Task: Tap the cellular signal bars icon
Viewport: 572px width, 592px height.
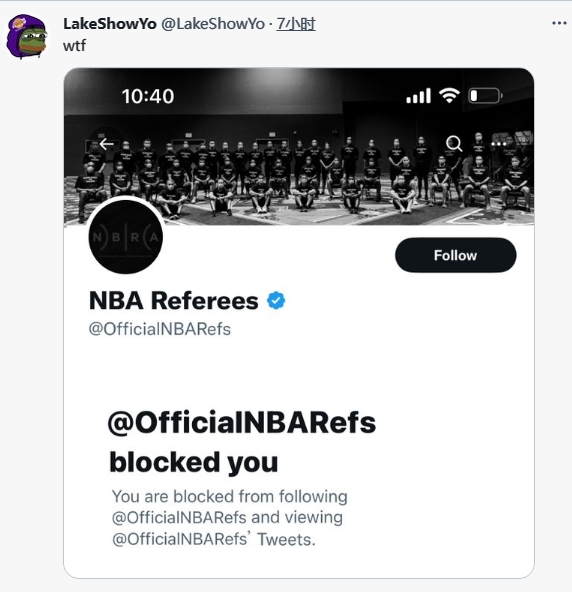Action: 418,96
